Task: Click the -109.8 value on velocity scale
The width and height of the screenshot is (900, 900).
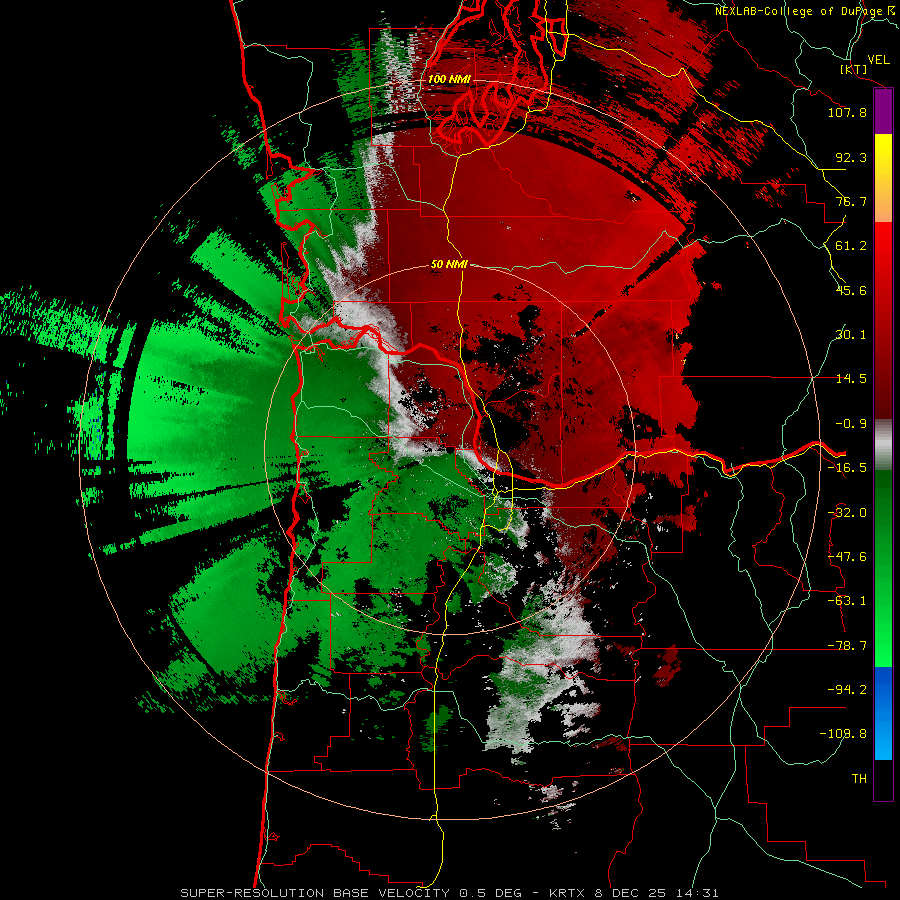Action: click(x=843, y=734)
